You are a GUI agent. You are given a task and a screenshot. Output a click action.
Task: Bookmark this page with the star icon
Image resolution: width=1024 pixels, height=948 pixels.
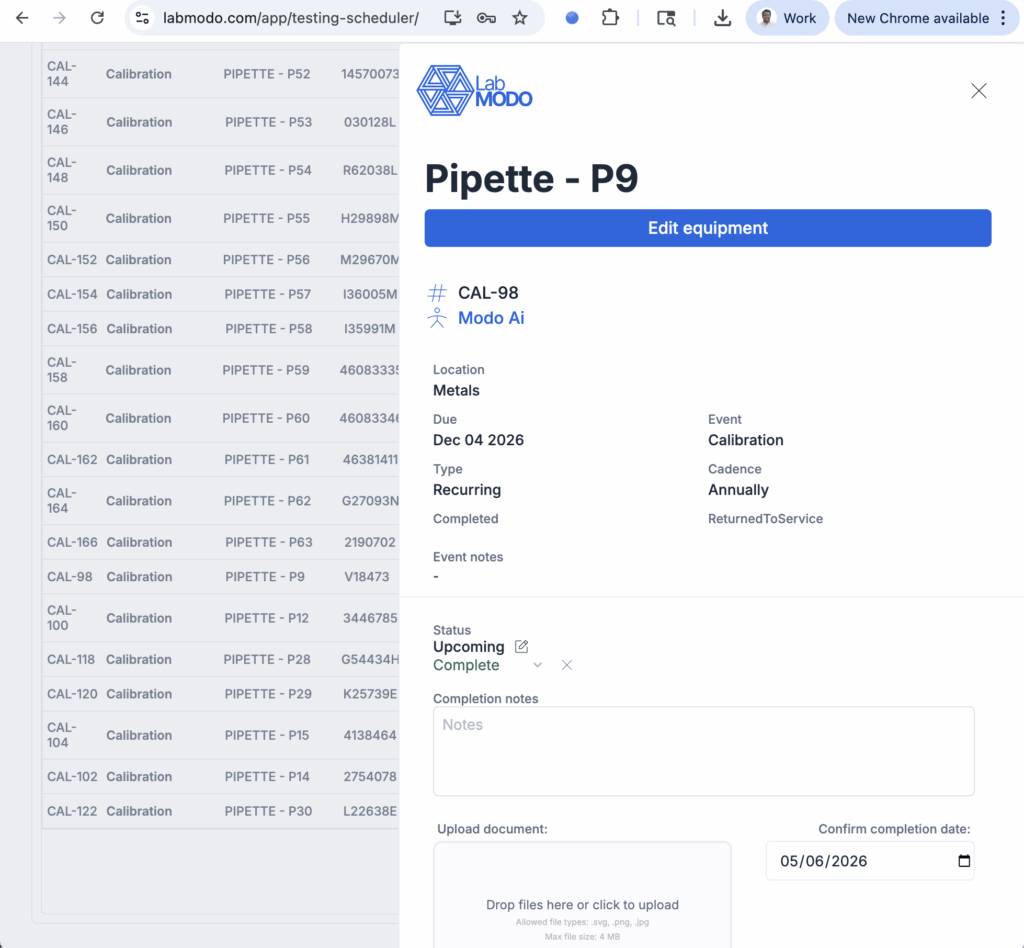tap(520, 18)
